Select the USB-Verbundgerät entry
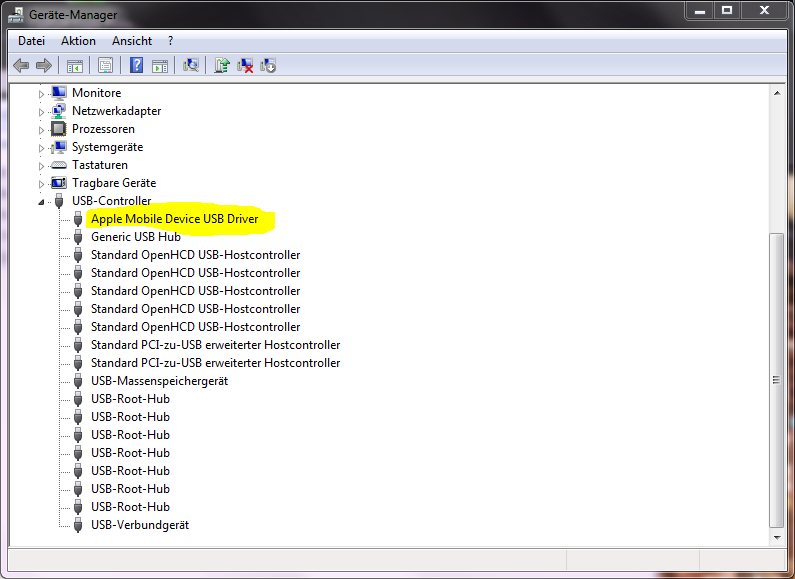Viewport: 795px width, 579px height. [x=140, y=525]
